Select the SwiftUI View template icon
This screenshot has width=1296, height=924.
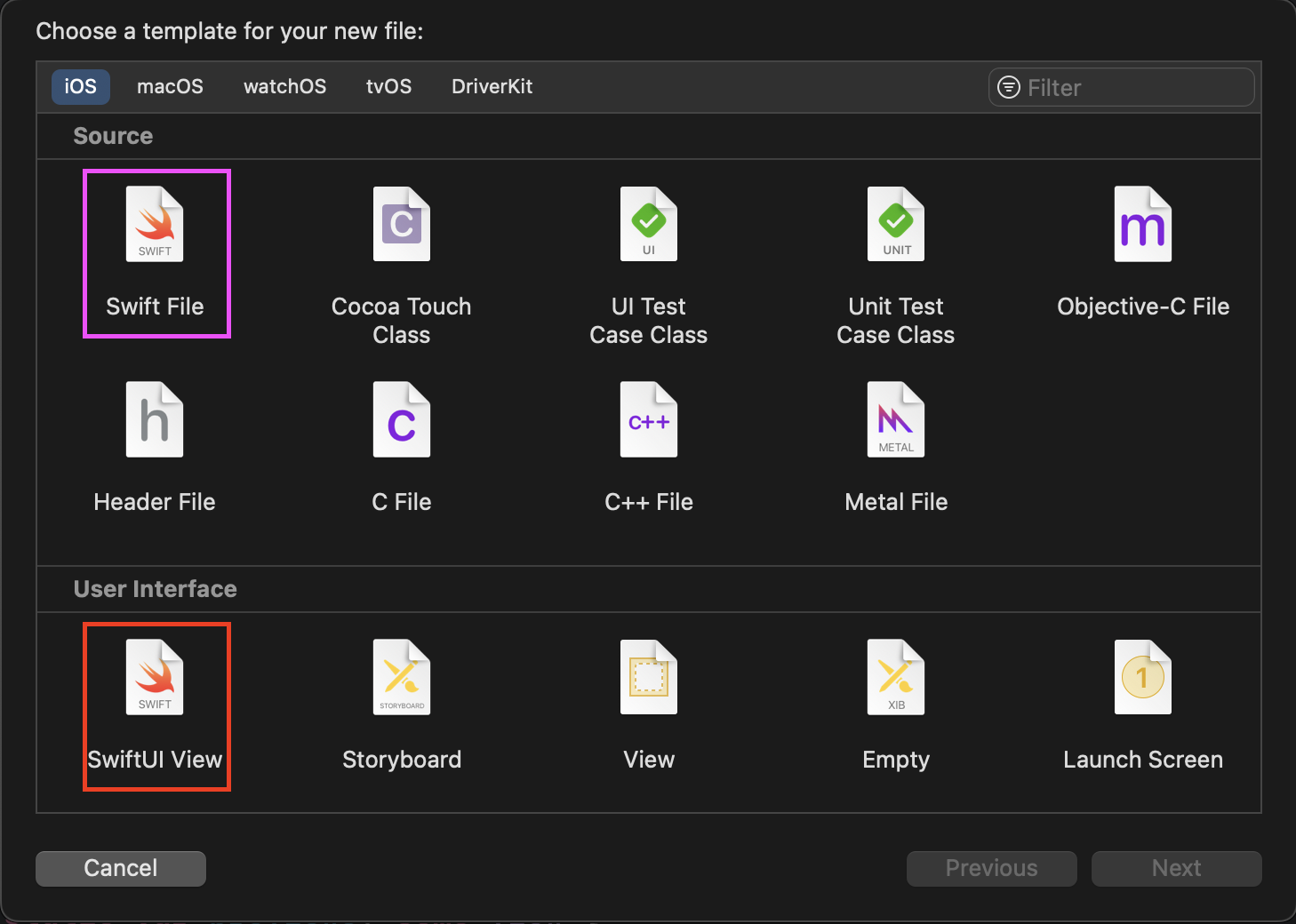point(155,677)
